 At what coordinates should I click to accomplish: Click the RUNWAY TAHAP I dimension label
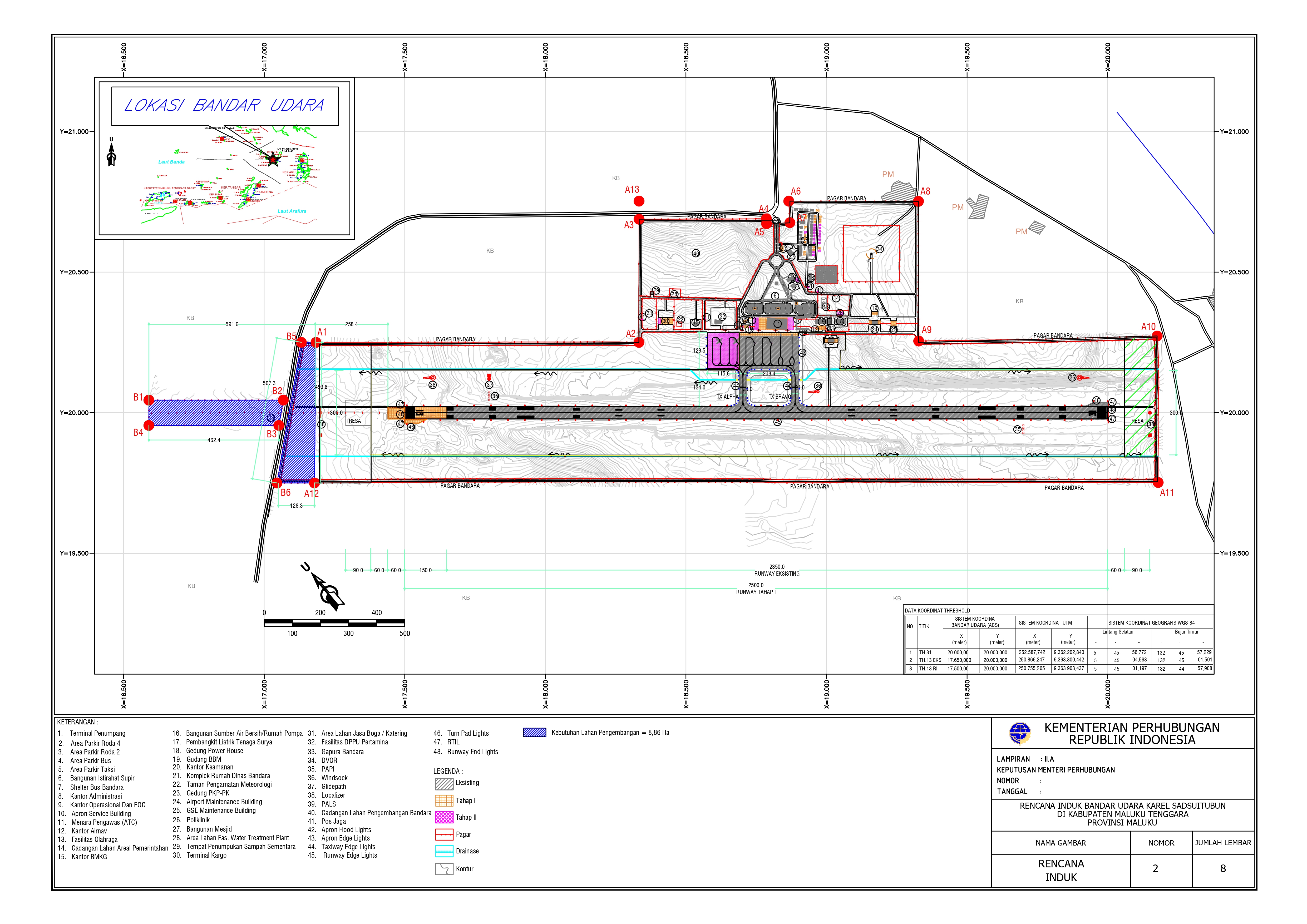(756, 592)
